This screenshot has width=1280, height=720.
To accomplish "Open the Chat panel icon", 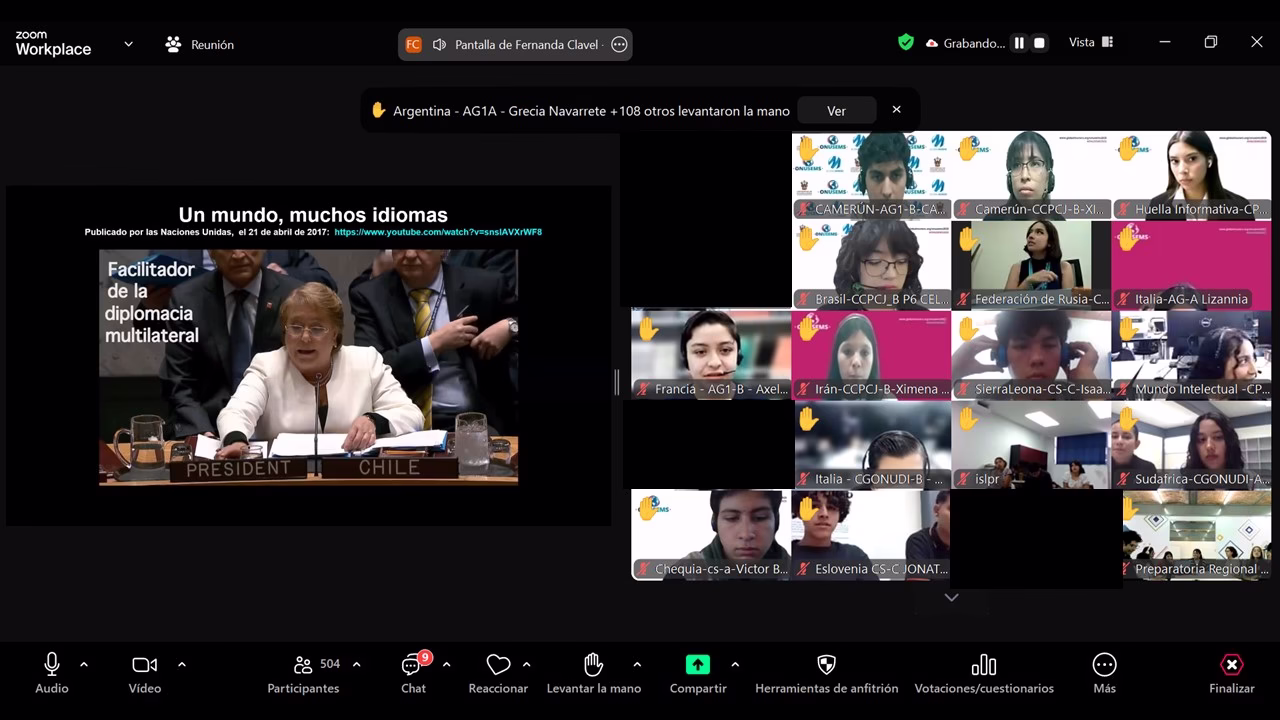I will pos(412,666).
